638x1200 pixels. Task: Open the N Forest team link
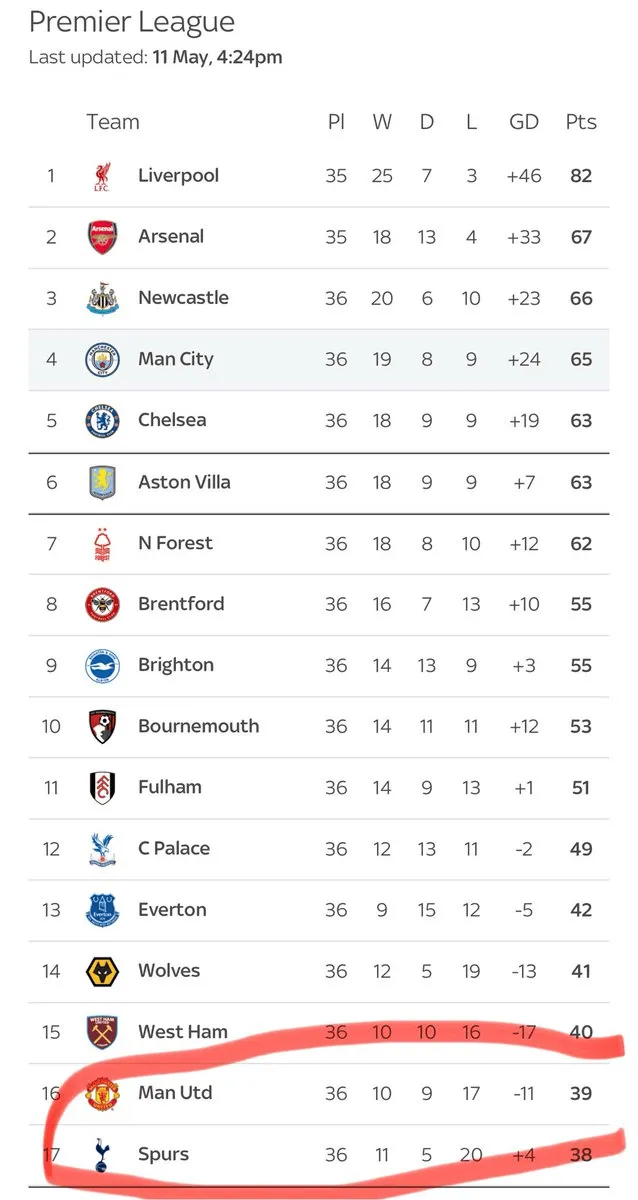[x=175, y=543]
